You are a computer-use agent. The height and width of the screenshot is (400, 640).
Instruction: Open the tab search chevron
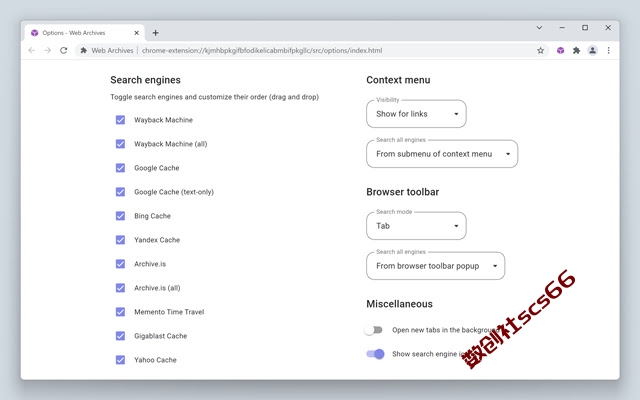coord(539,28)
